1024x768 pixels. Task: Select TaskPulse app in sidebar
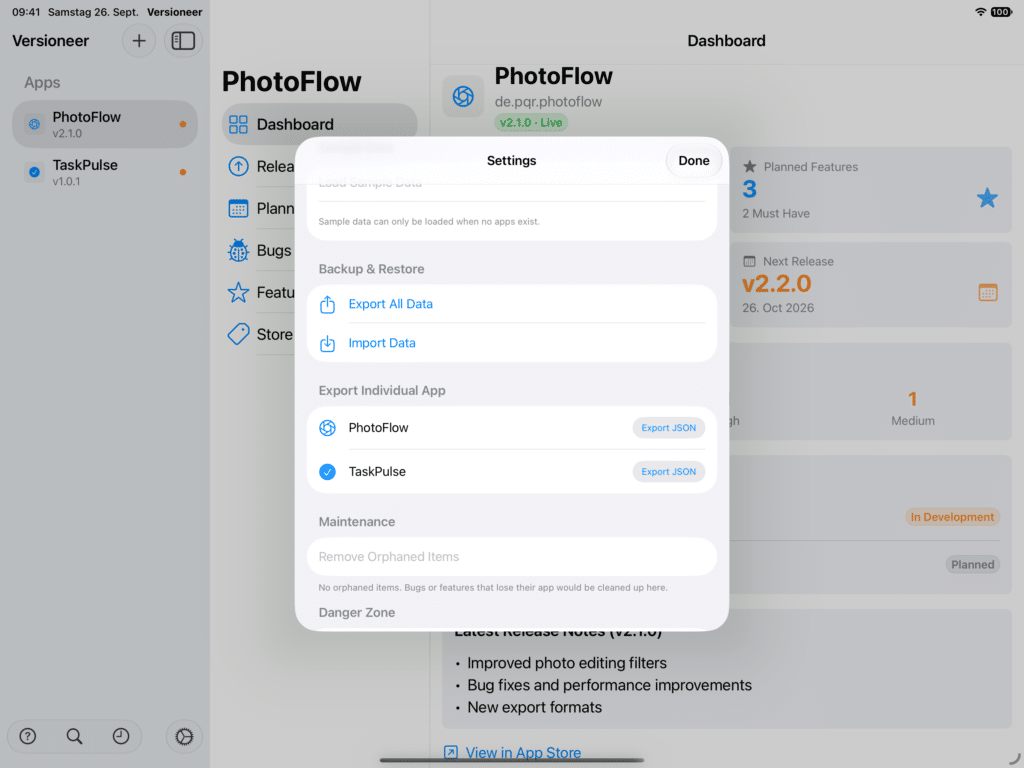pyautogui.click(x=104, y=172)
